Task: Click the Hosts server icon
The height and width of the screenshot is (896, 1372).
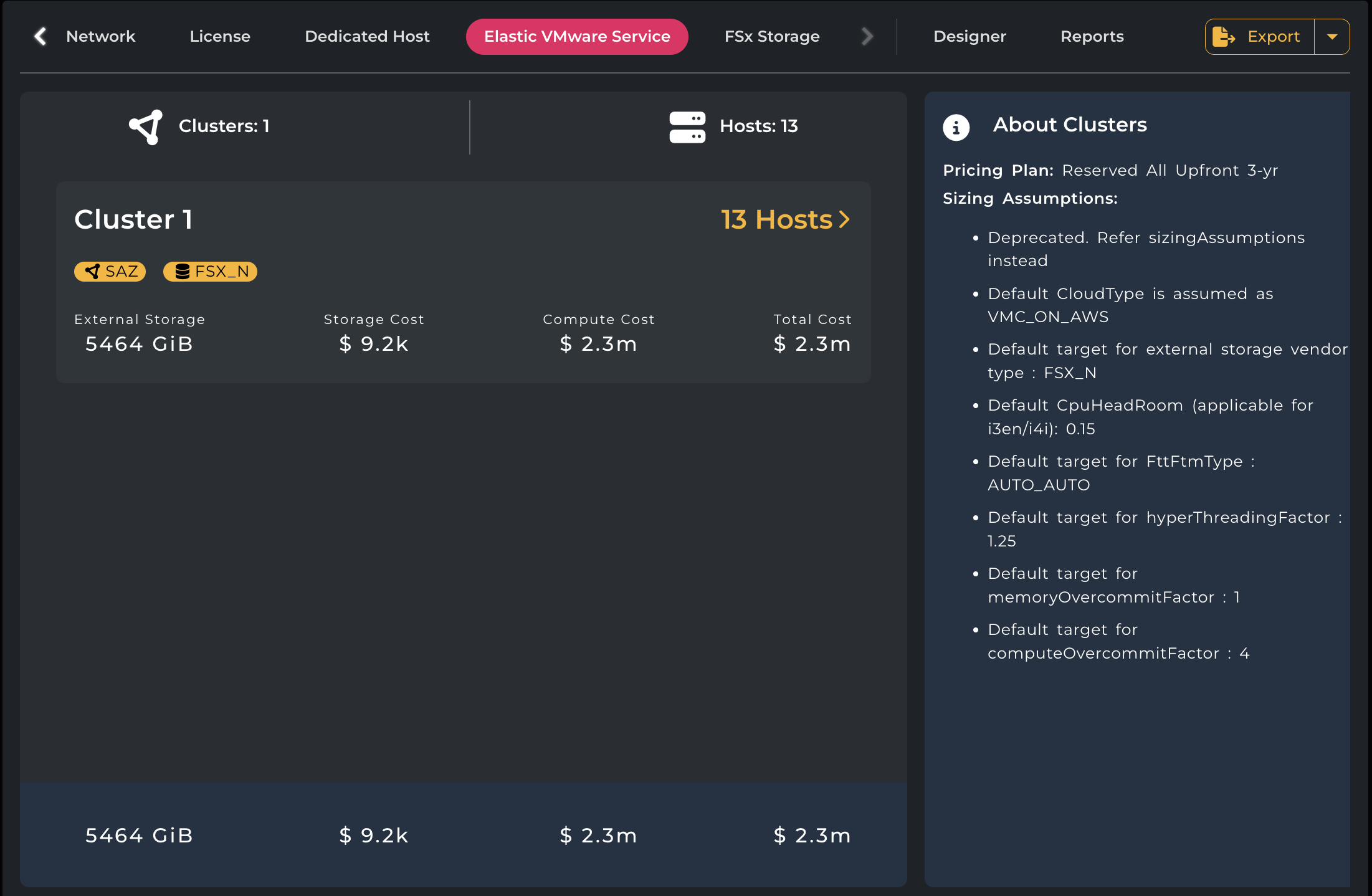Action: tap(687, 127)
